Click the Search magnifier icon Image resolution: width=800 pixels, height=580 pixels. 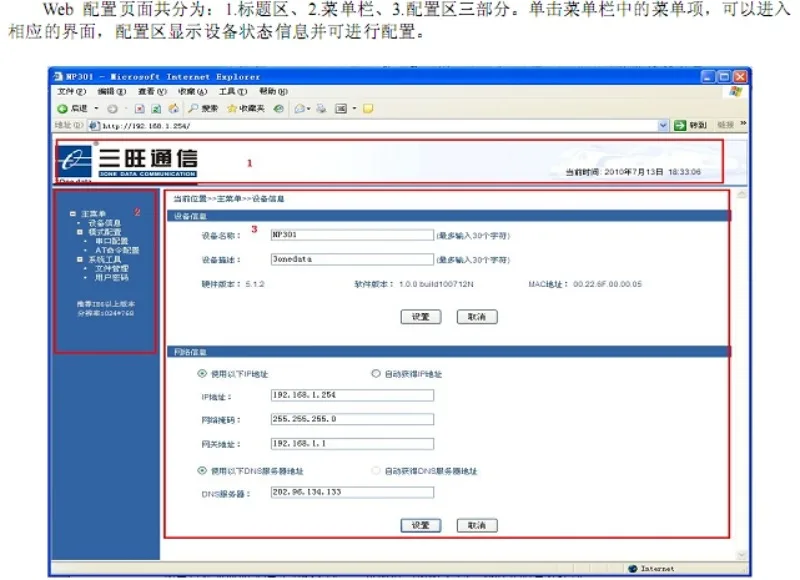193,108
